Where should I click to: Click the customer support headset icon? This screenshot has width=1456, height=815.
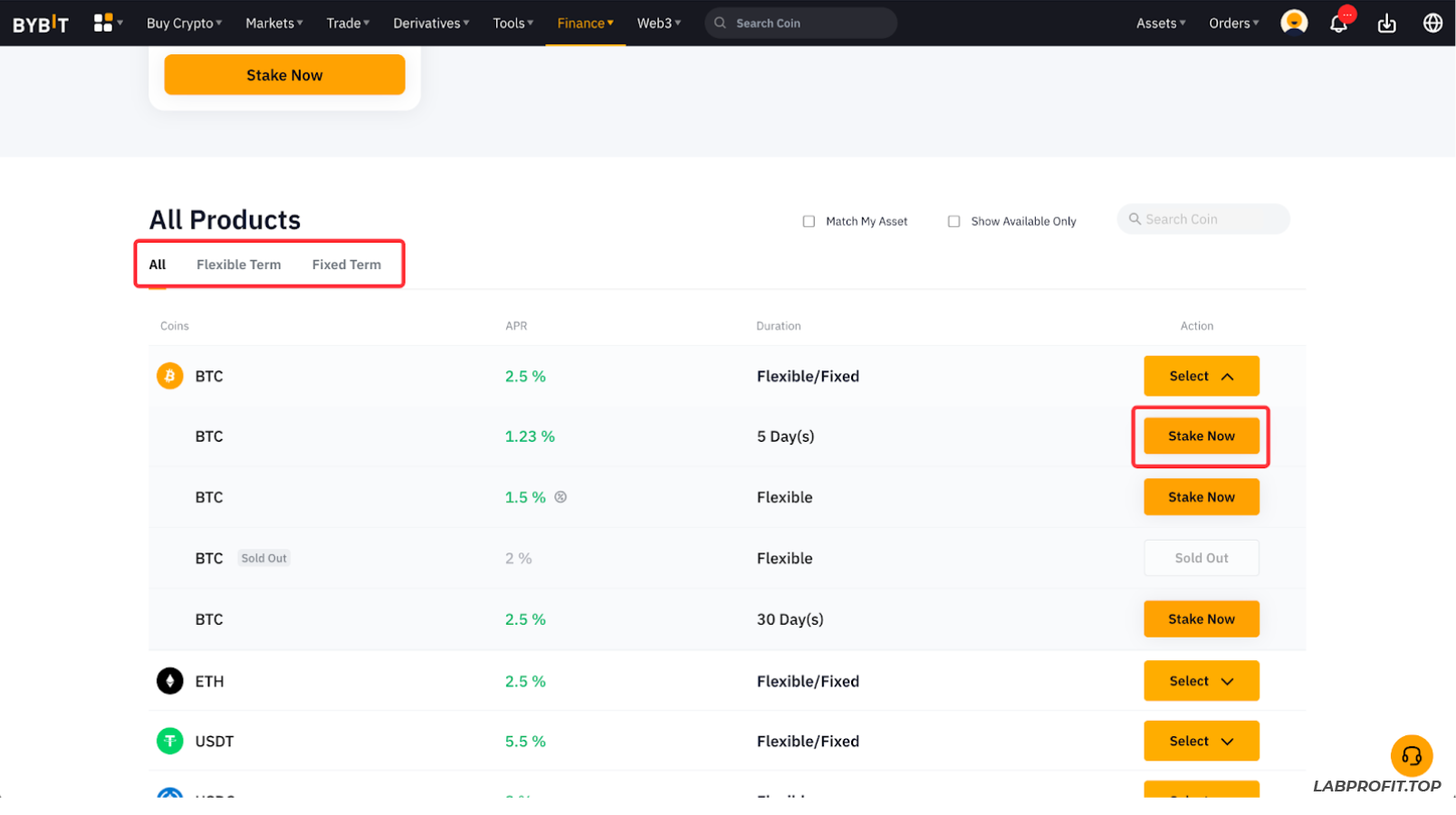click(1411, 755)
